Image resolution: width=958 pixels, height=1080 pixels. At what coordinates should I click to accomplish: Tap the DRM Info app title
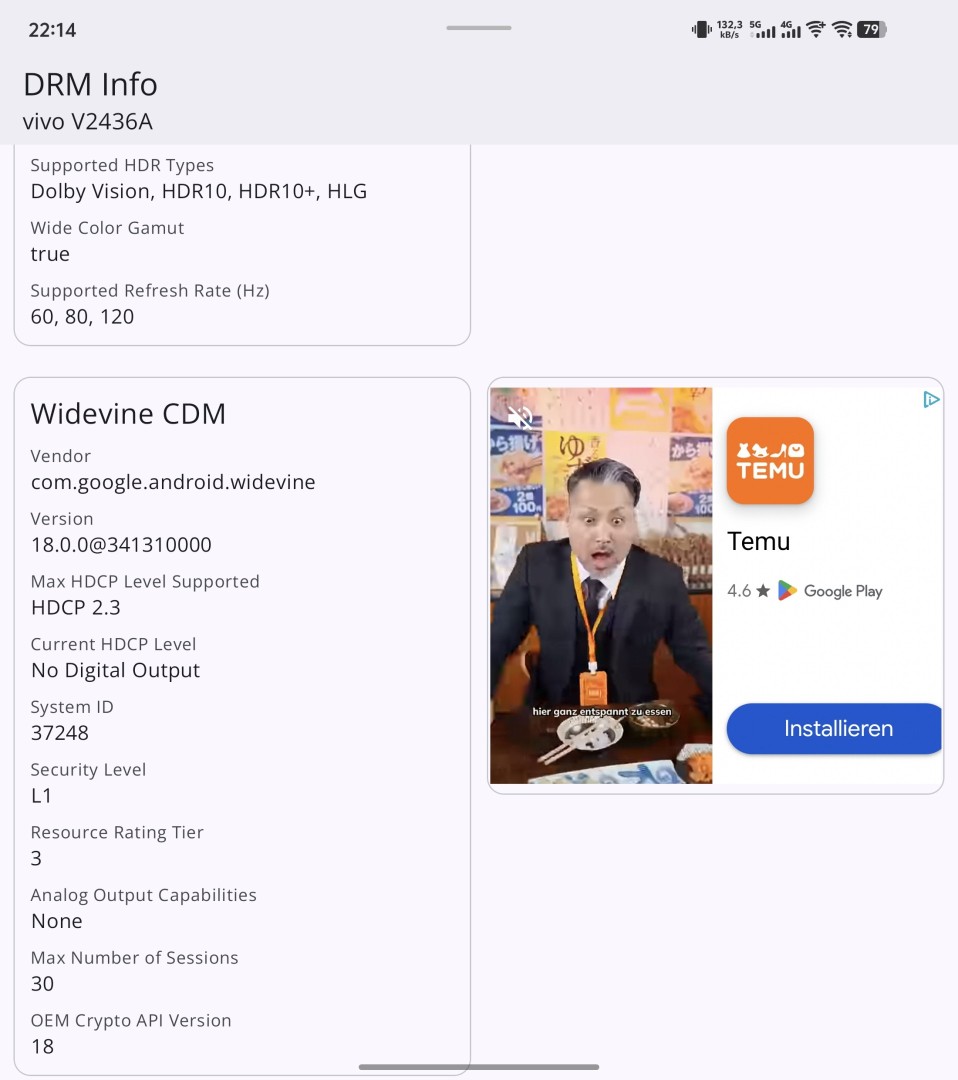[90, 84]
